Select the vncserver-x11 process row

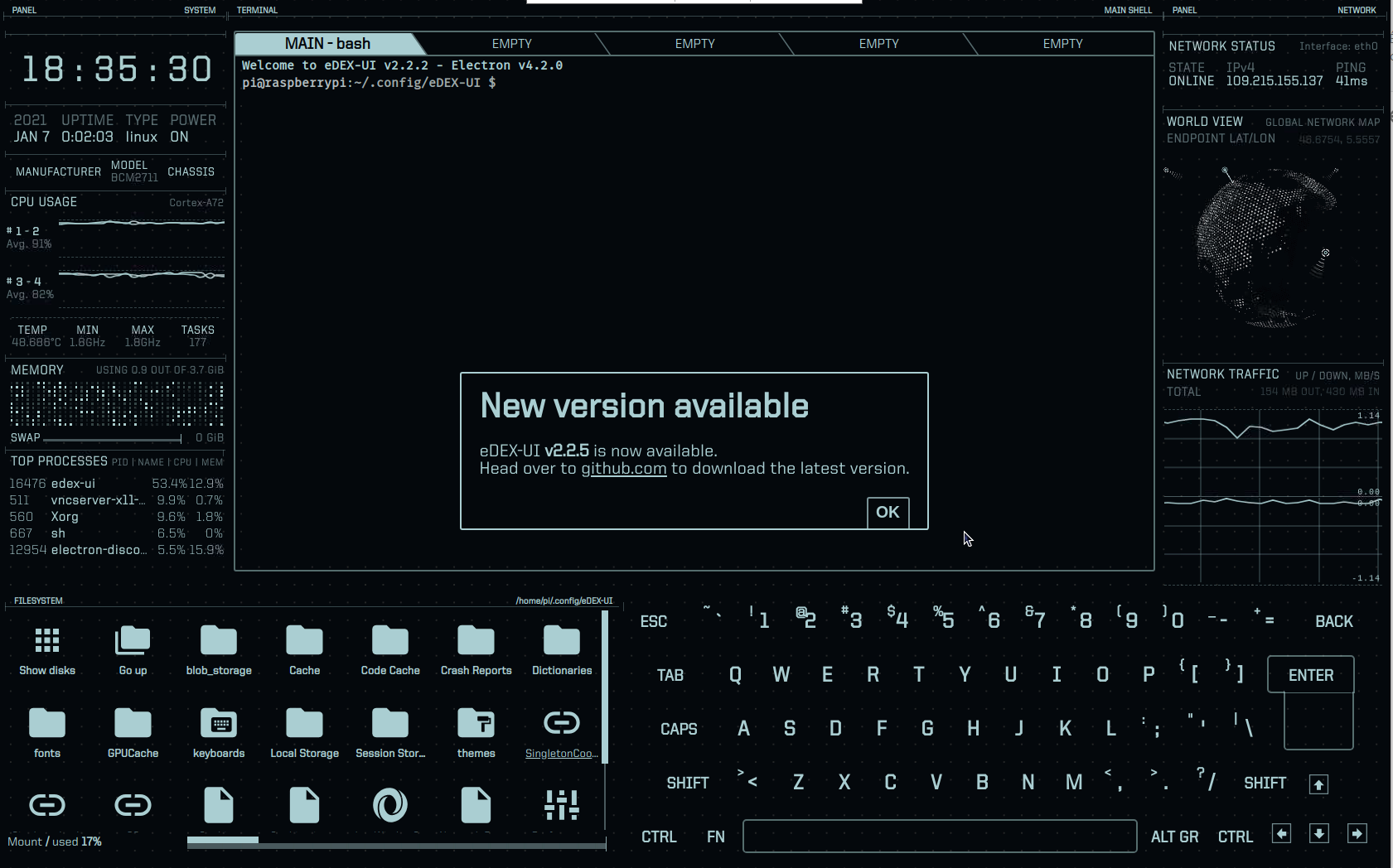coord(116,500)
